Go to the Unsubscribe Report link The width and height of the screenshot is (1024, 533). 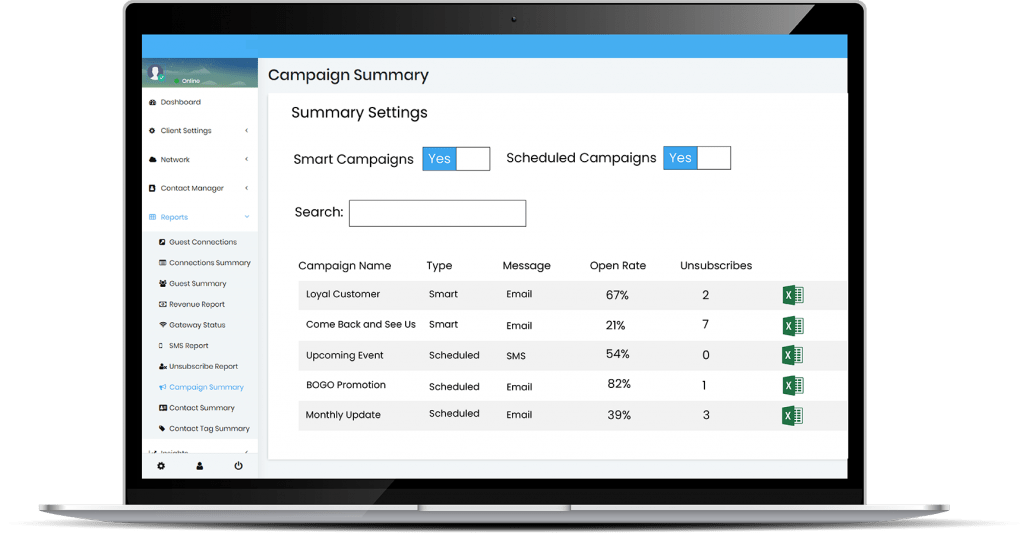(203, 366)
